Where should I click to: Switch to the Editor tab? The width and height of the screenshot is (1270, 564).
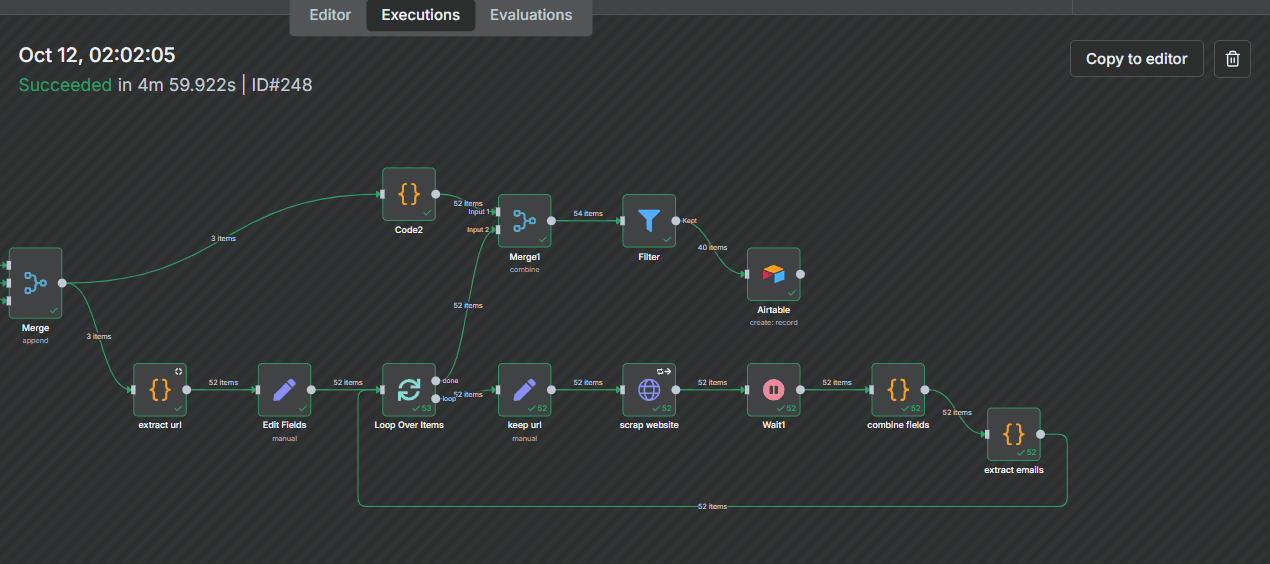[x=330, y=15]
